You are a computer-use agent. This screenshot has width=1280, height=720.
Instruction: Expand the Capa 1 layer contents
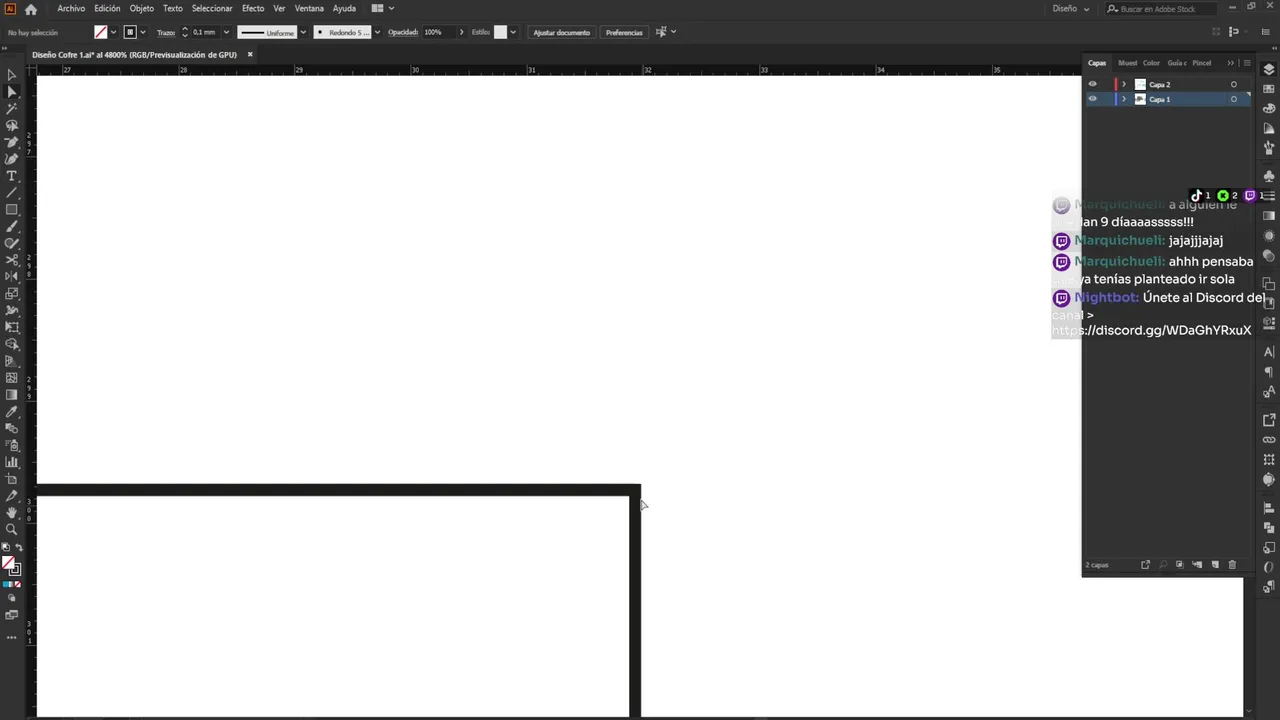pyautogui.click(x=1124, y=99)
